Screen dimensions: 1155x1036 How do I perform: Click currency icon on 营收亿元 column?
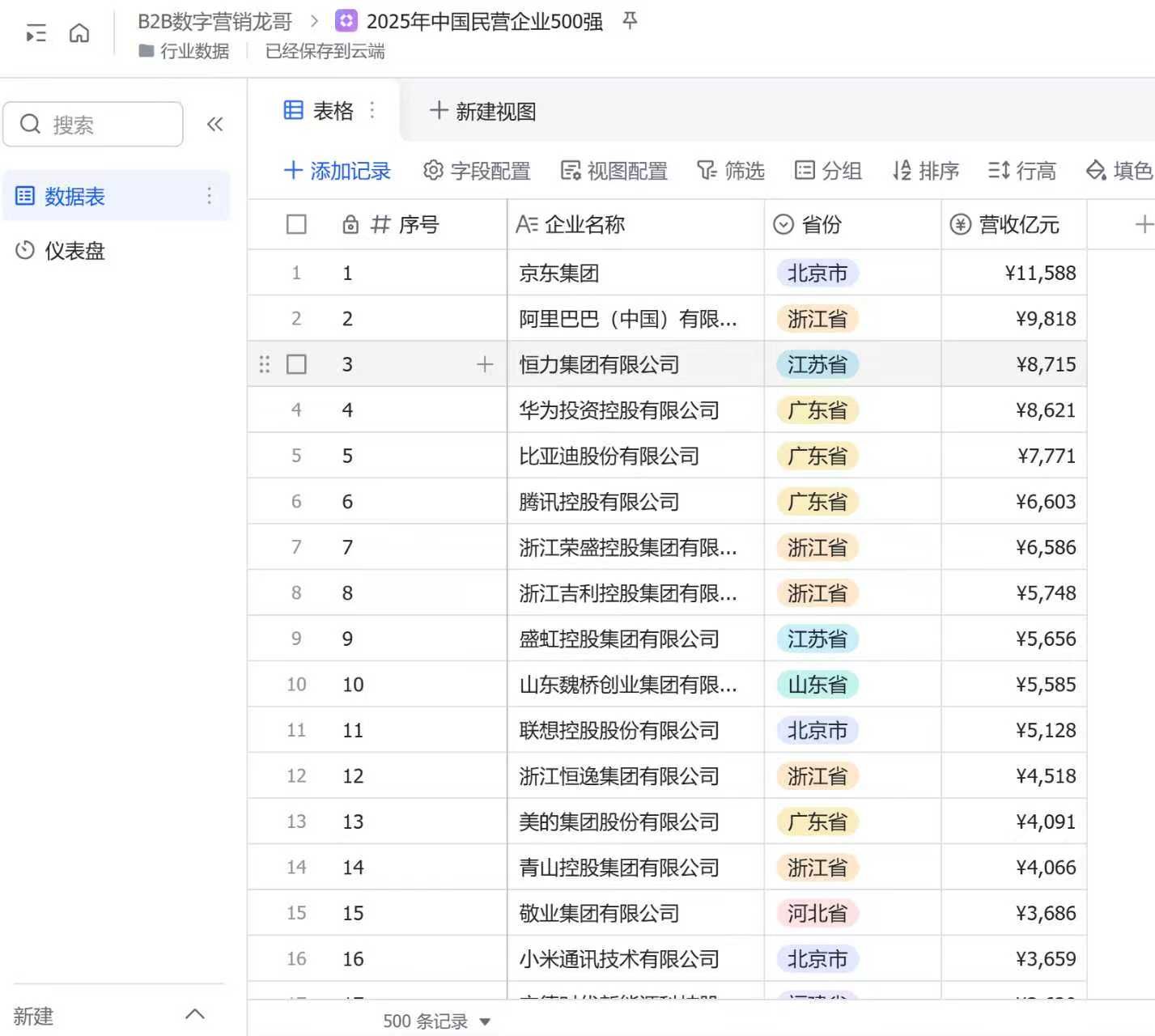point(960,224)
